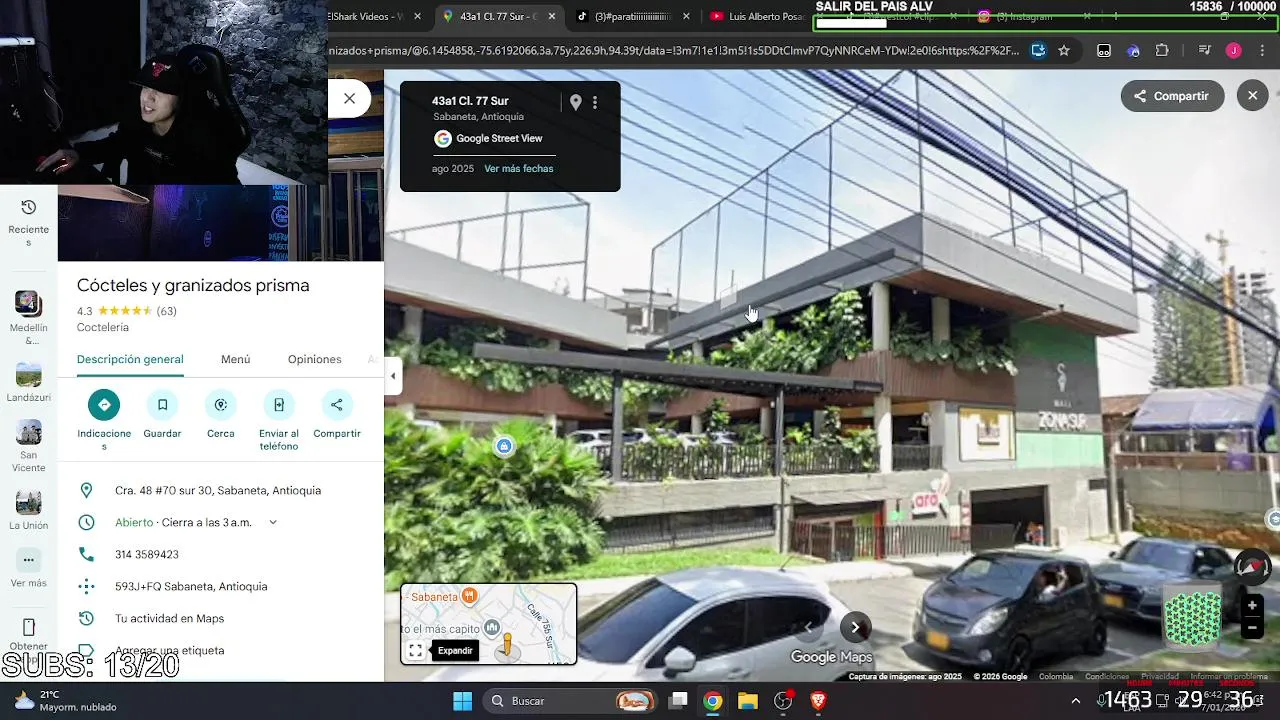
Task: Open the weather widget 21°C
Action: pyautogui.click(x=65, y=701)
